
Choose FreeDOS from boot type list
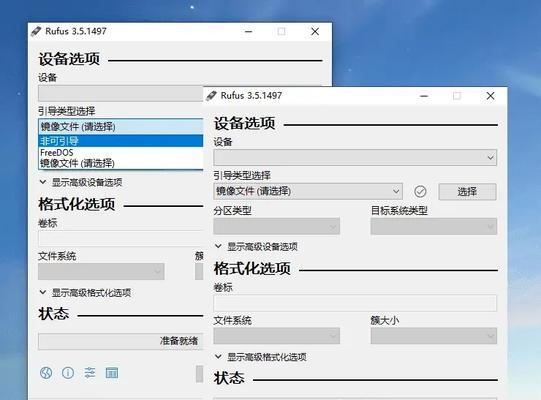pos(121,152)
